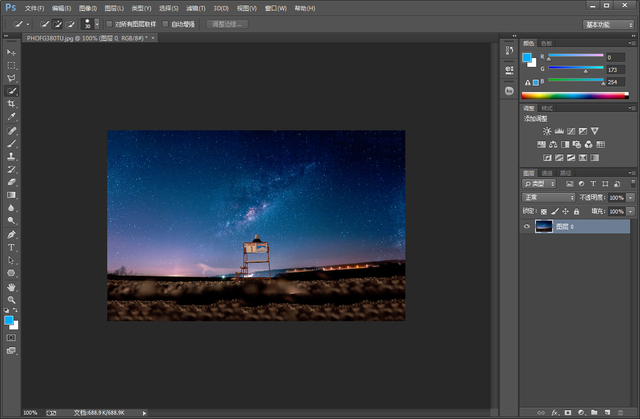Click the color spectrum ramp bar
The width and height of the screenshot is (640, 419).
click(x=573, y=95)
